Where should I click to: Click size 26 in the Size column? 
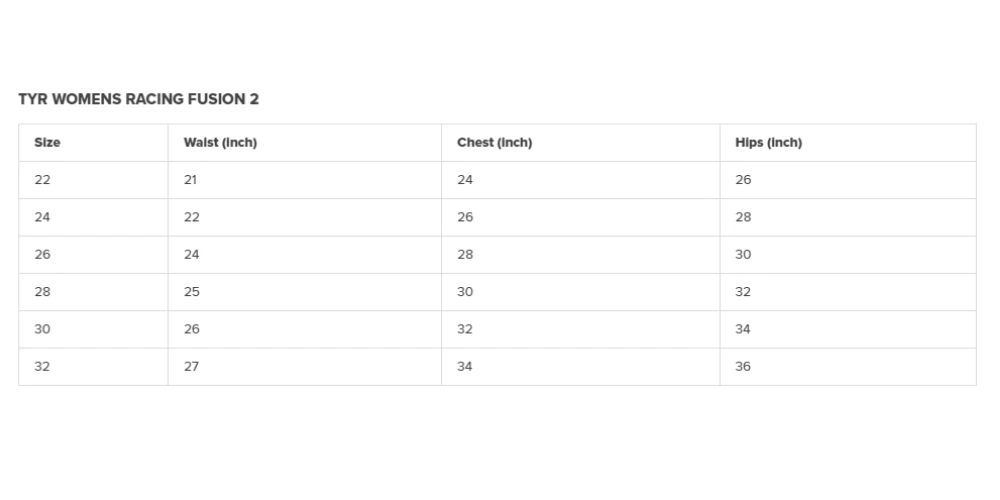coord(42,255)
